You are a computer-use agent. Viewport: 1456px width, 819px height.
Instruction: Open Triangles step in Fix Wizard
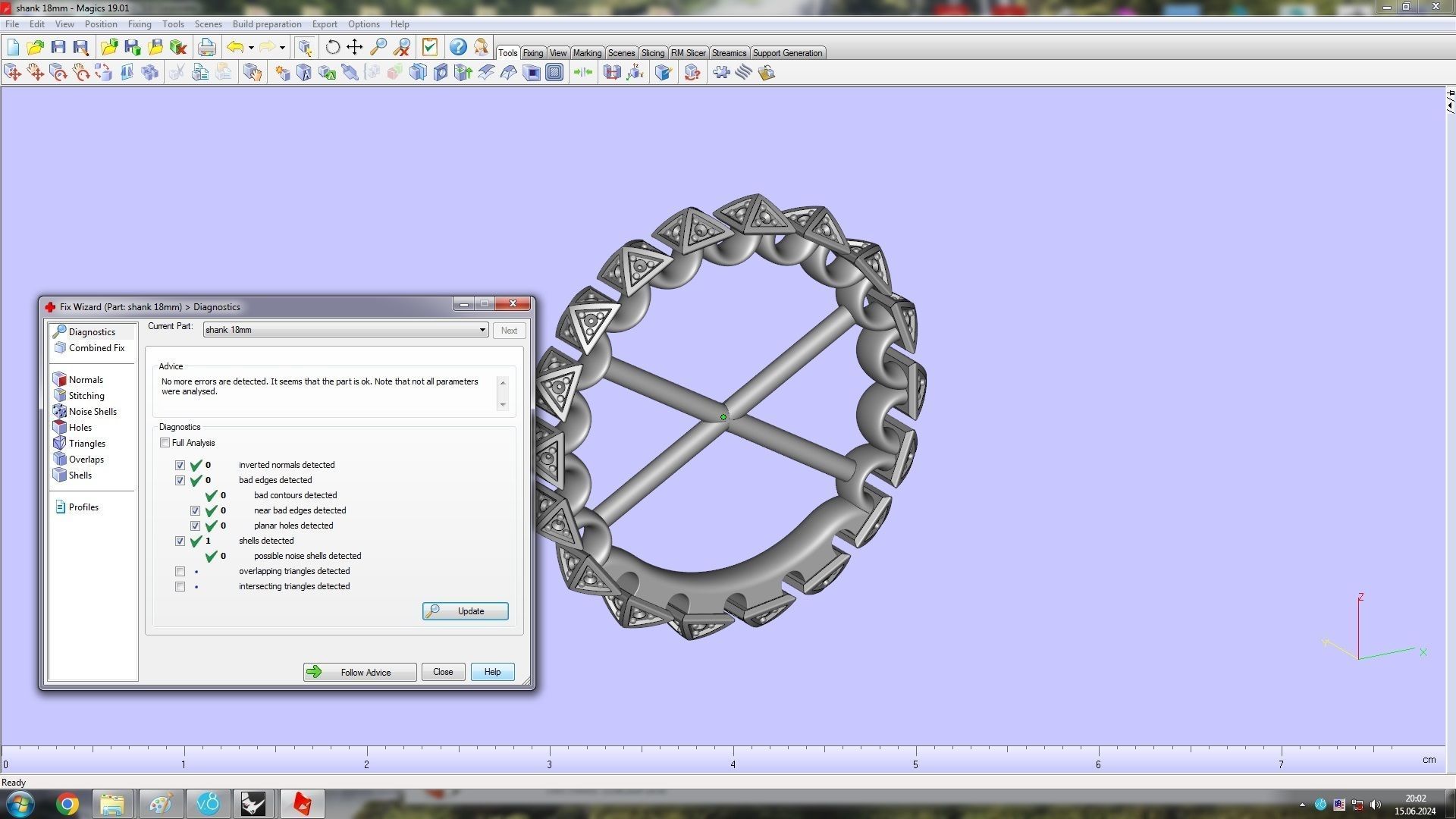[x=86, y=444]
